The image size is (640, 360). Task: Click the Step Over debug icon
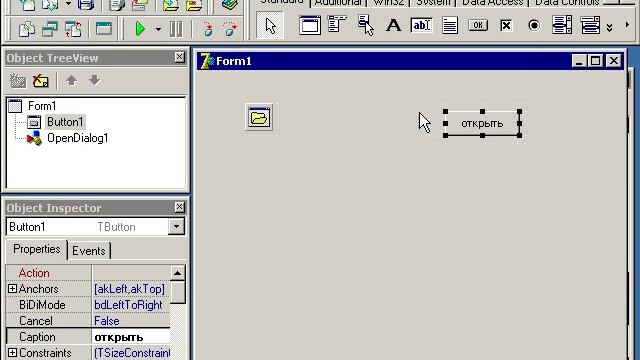point(230,29)
